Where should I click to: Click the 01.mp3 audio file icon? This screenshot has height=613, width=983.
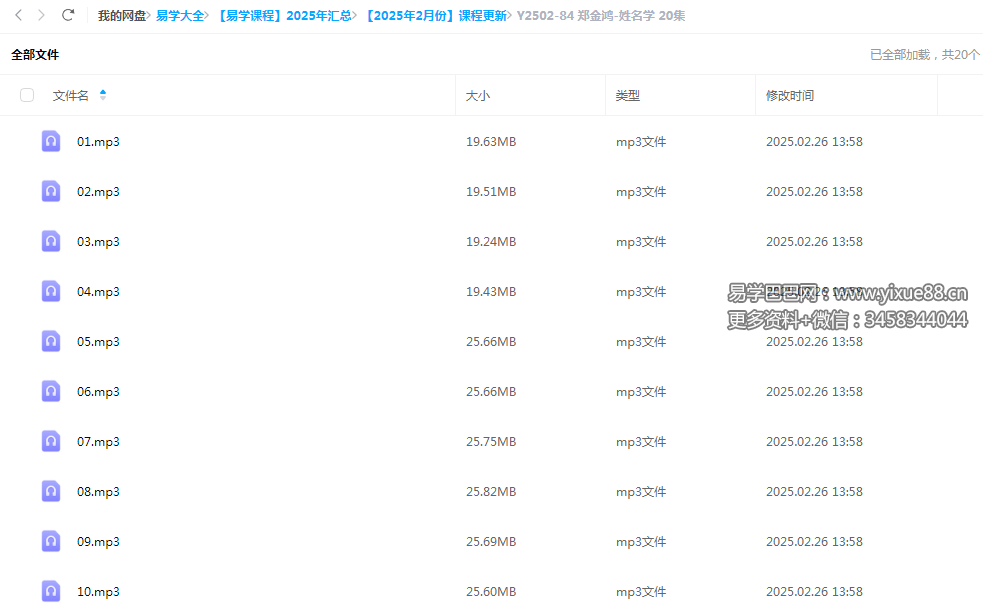[51, 141]
